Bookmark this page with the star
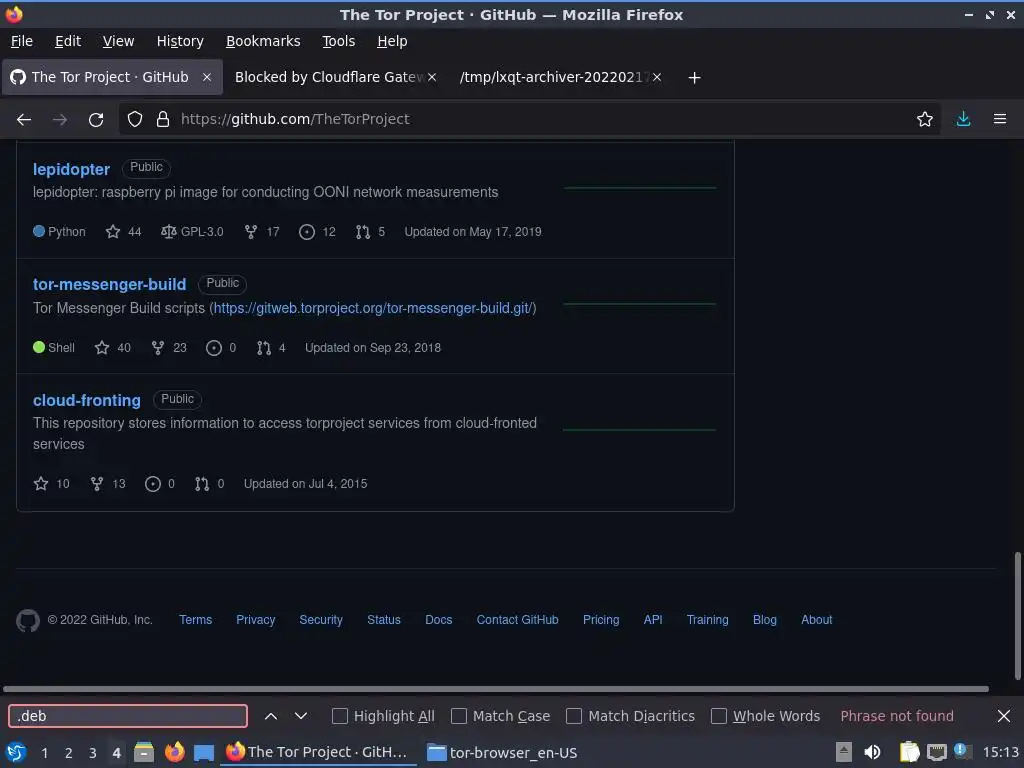 924,119
